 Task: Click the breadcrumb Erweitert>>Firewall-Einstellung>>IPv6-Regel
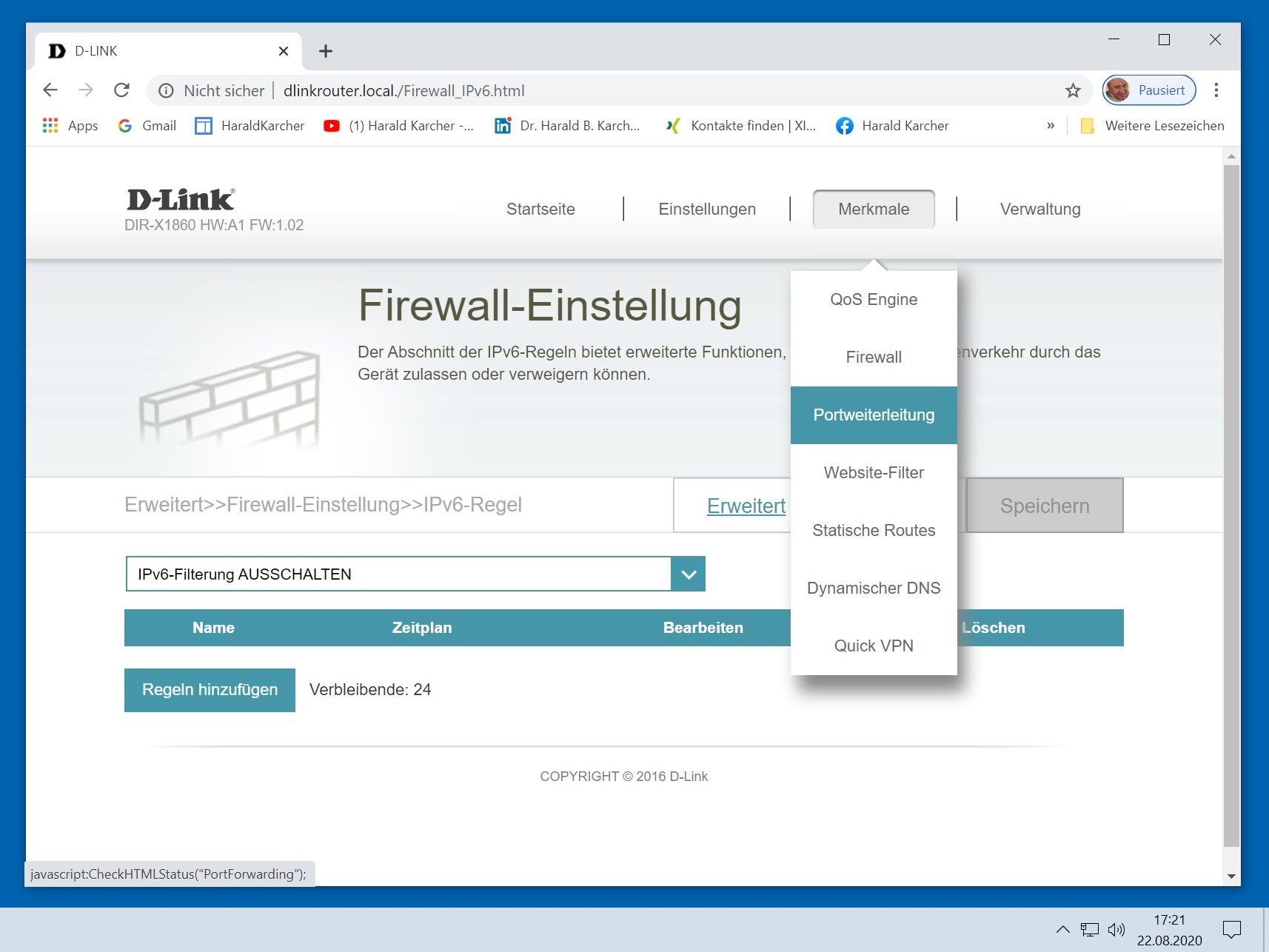click(x=323, y=505)
